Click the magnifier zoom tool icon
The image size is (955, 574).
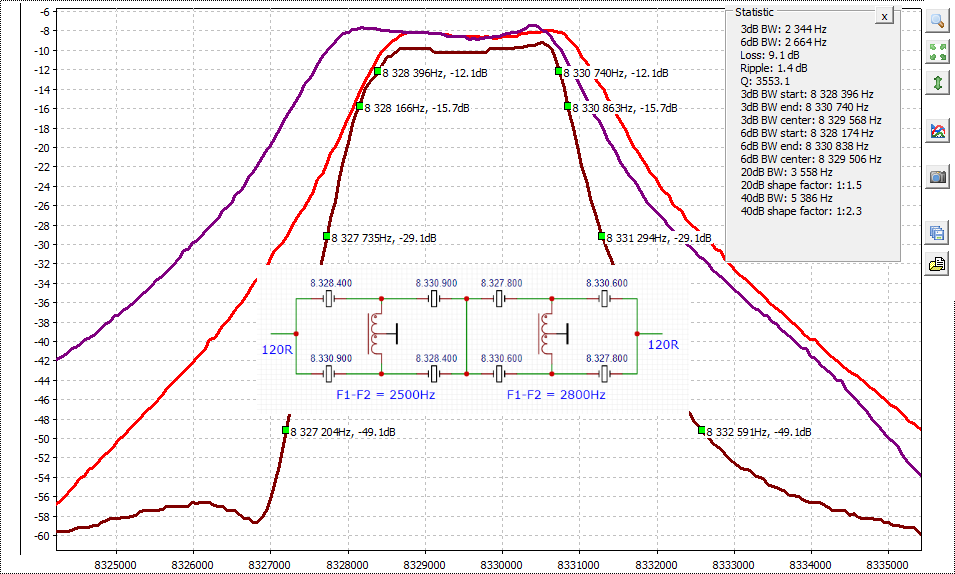pyautogui.click(x=937, y=20)
